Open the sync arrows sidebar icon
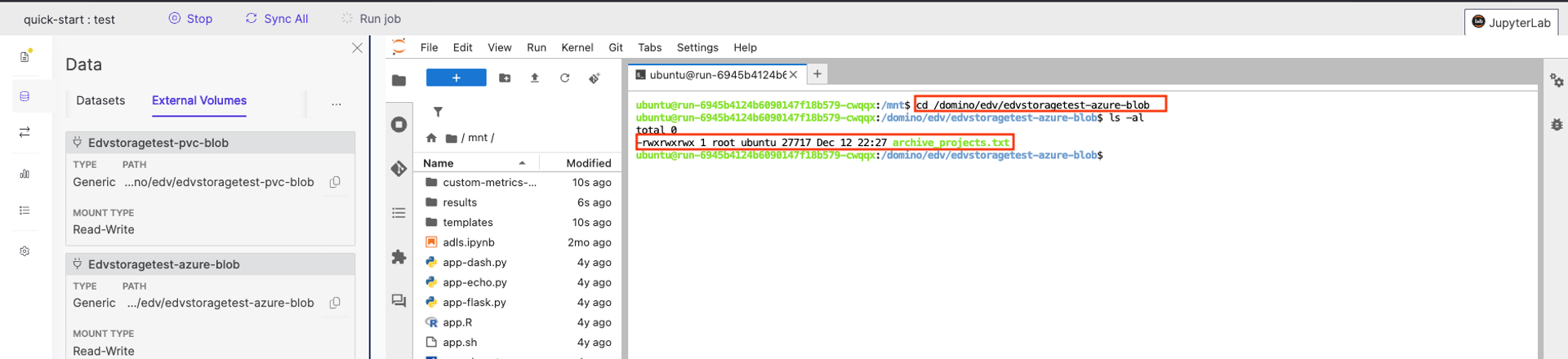 (25, 132)
